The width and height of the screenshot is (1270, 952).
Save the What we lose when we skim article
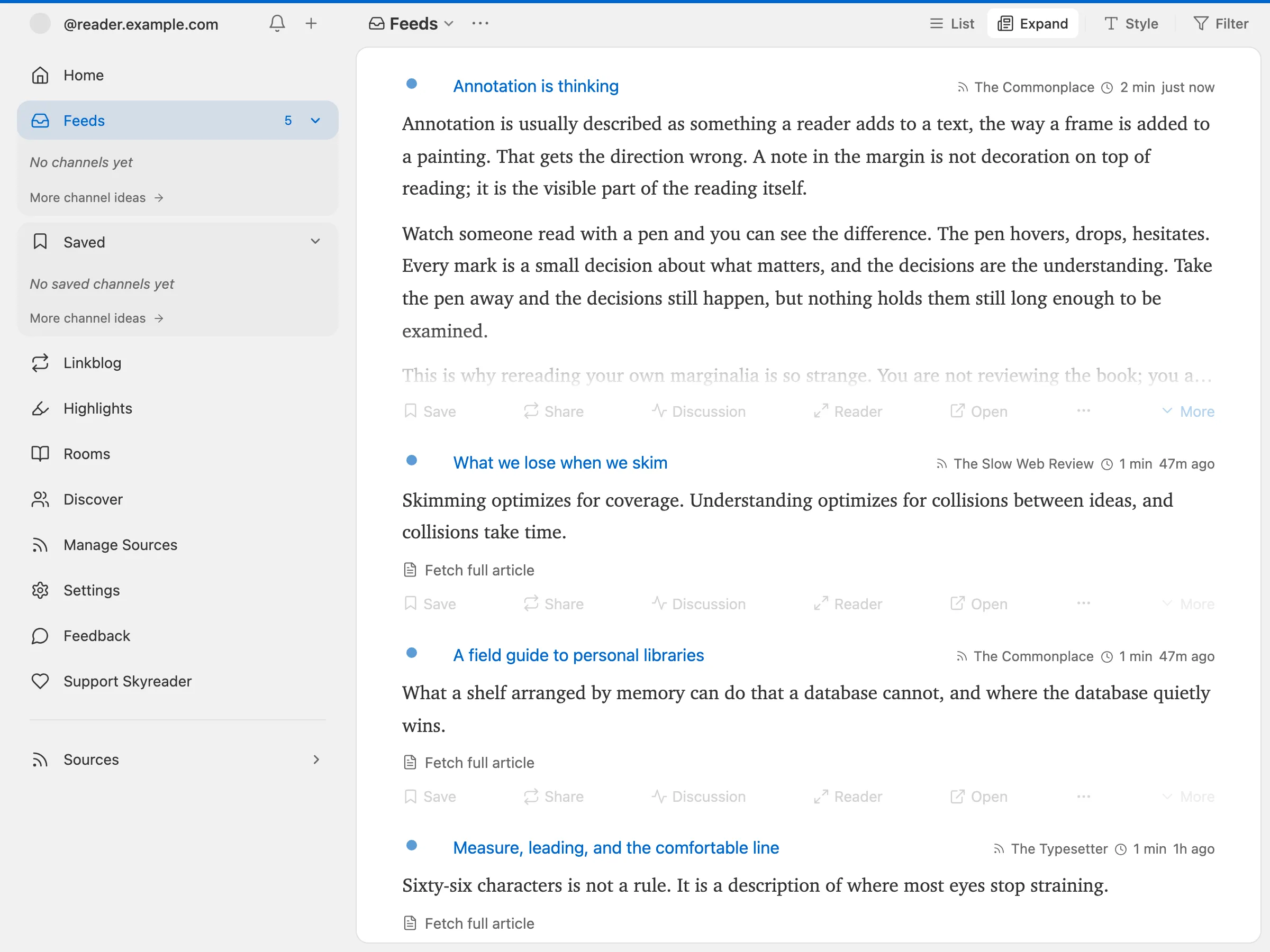click(430, 603)
